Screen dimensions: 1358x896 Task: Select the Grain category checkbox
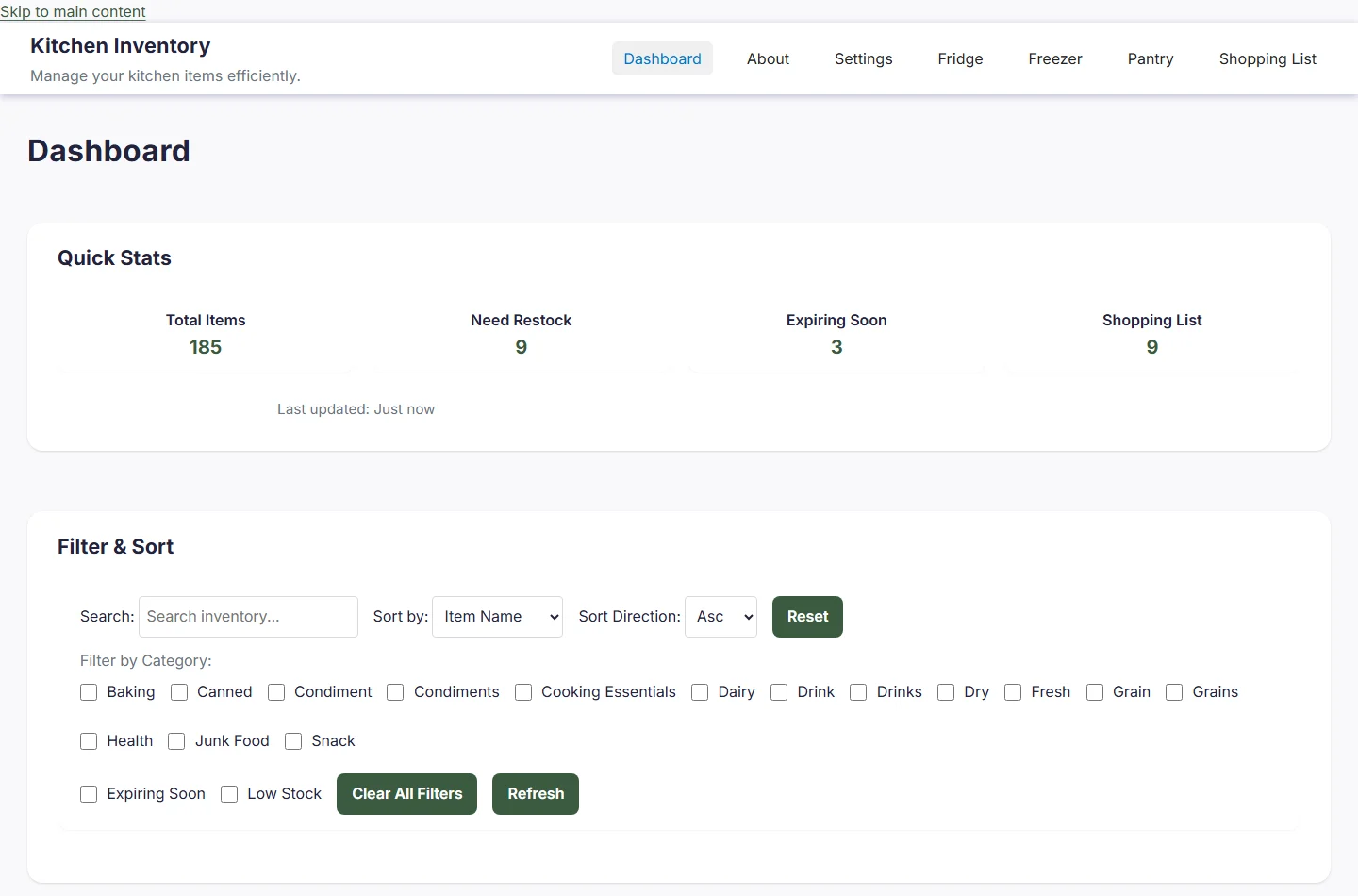(x=1095, y=692)
